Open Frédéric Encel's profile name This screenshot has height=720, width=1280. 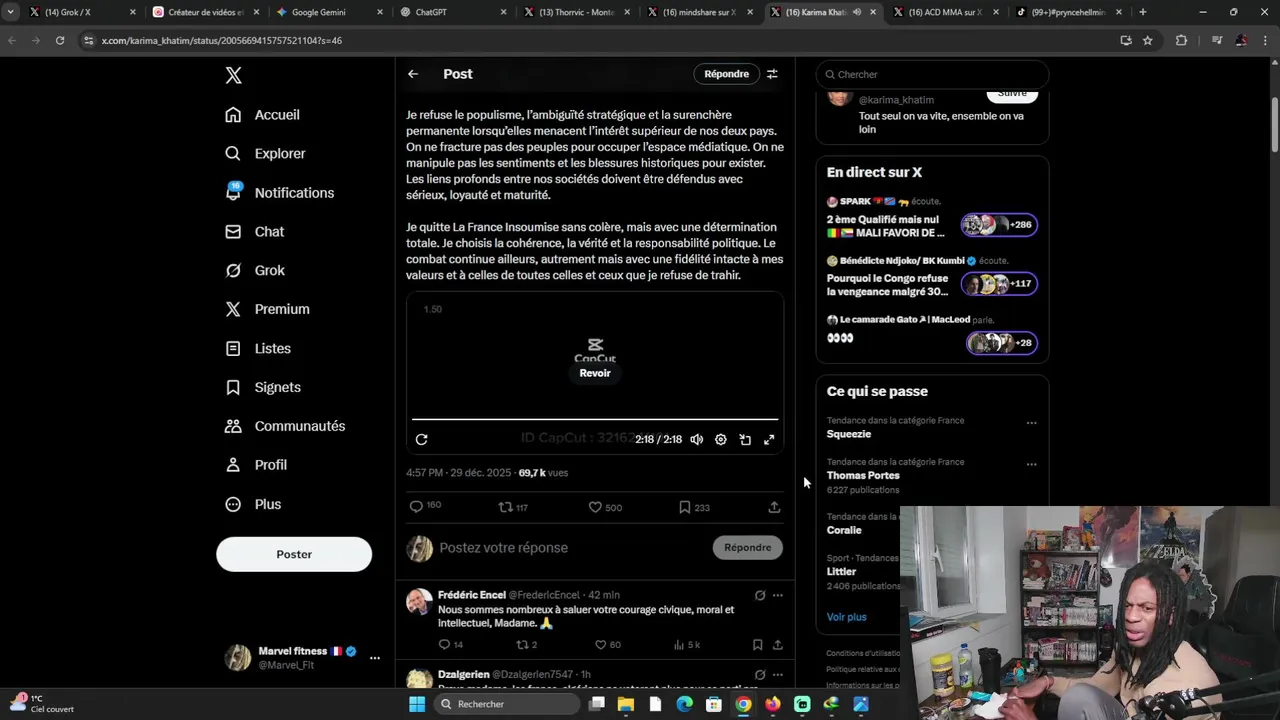point(472,595)
